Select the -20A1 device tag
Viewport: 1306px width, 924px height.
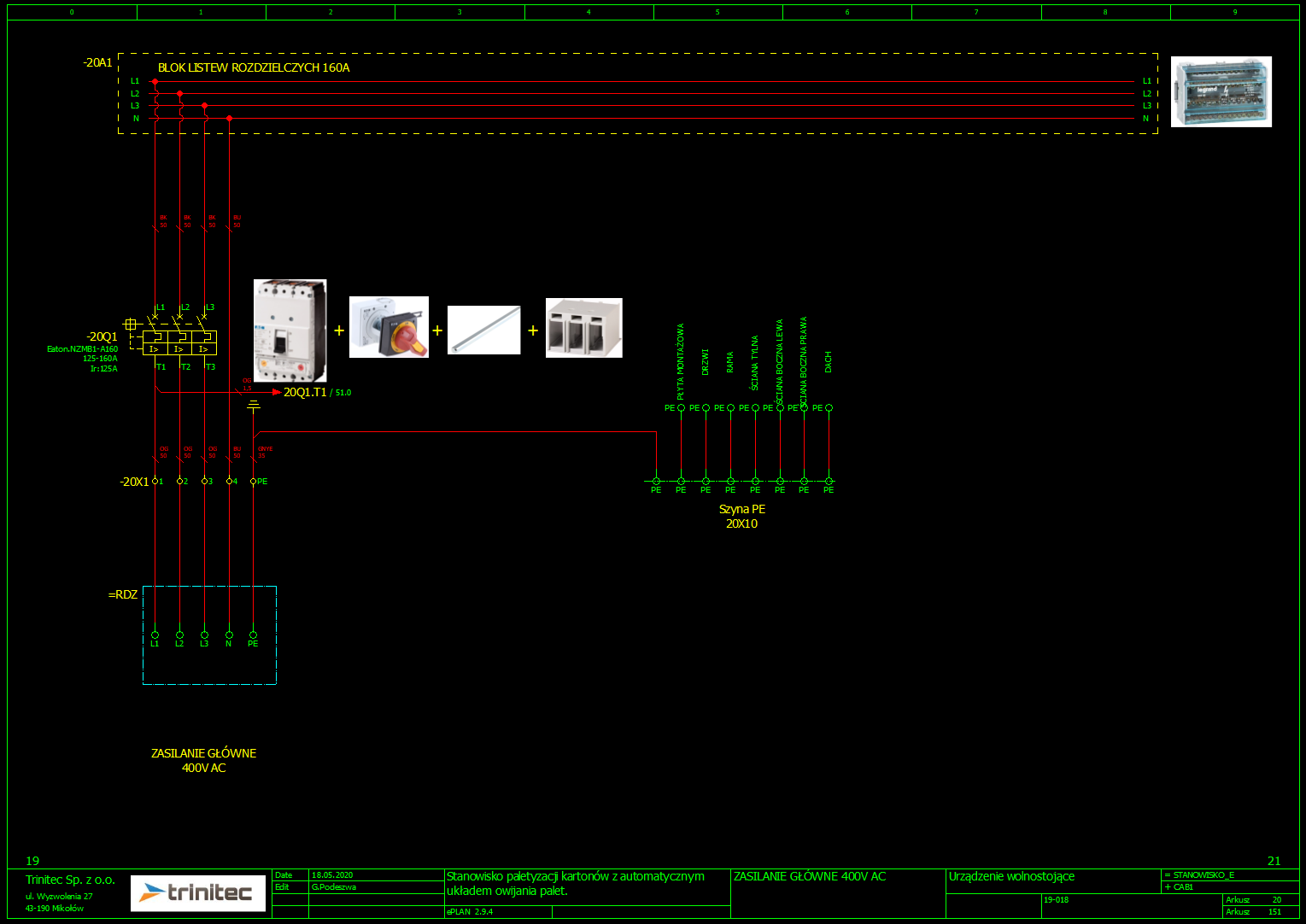point(97,62)
